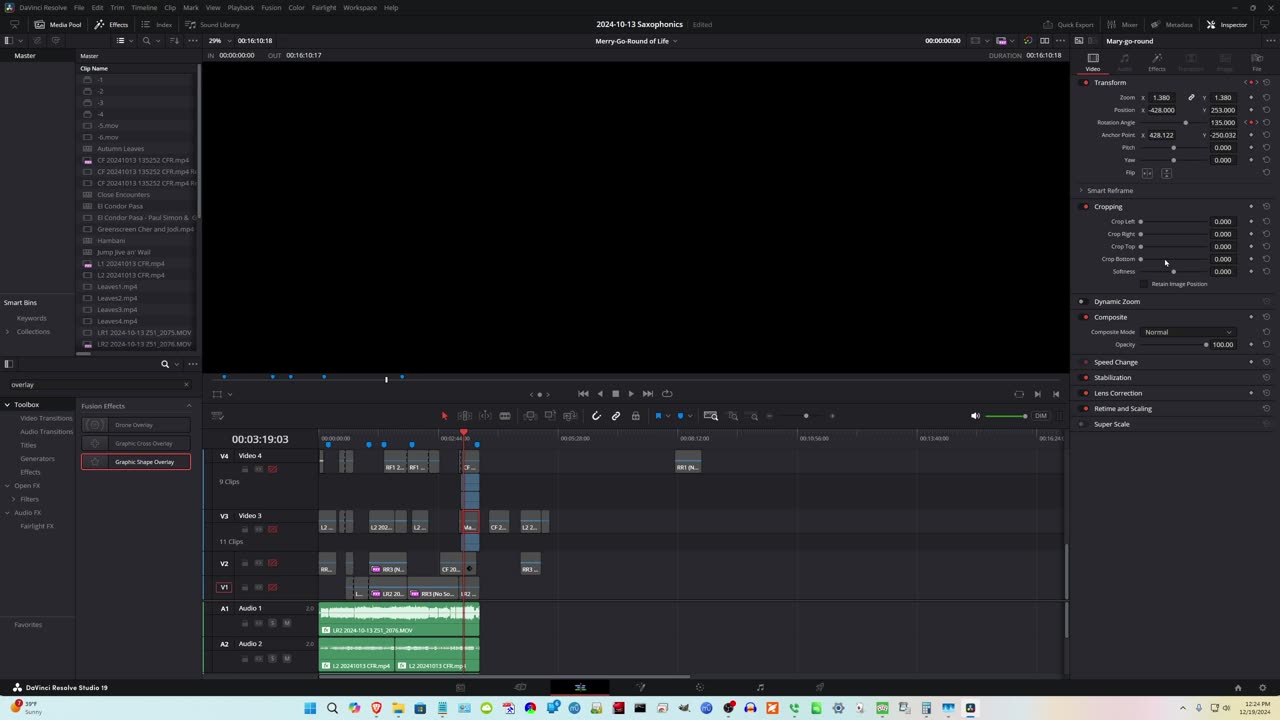
Task: Open the Workspace menu
Action: (360, 7)
